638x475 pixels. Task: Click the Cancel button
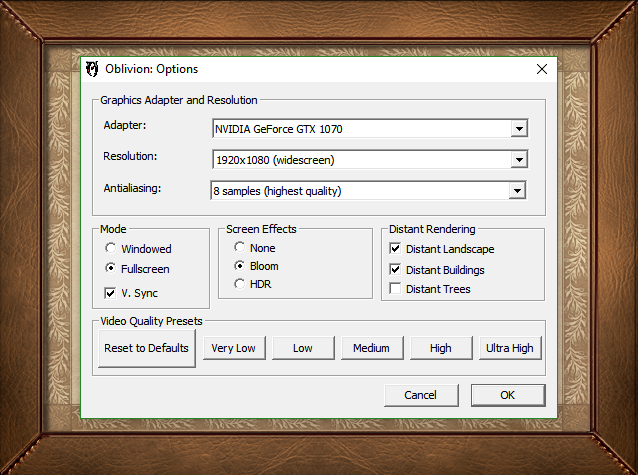click(x=421, y=395)
